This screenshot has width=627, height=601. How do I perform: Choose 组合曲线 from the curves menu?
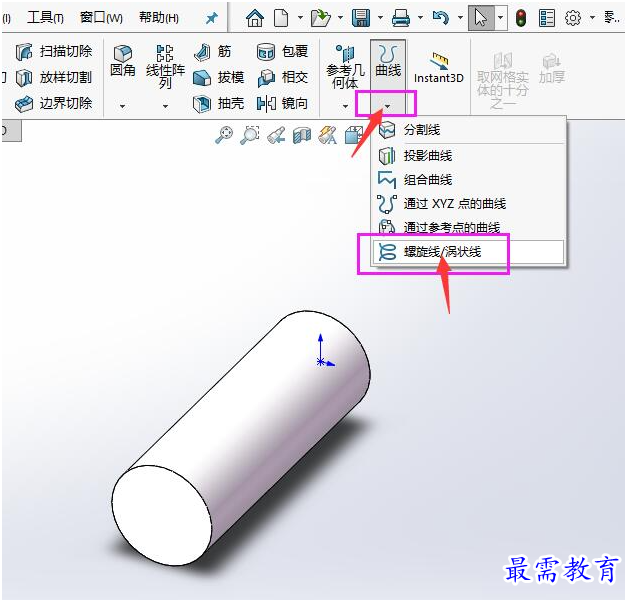tap(468, 180)
